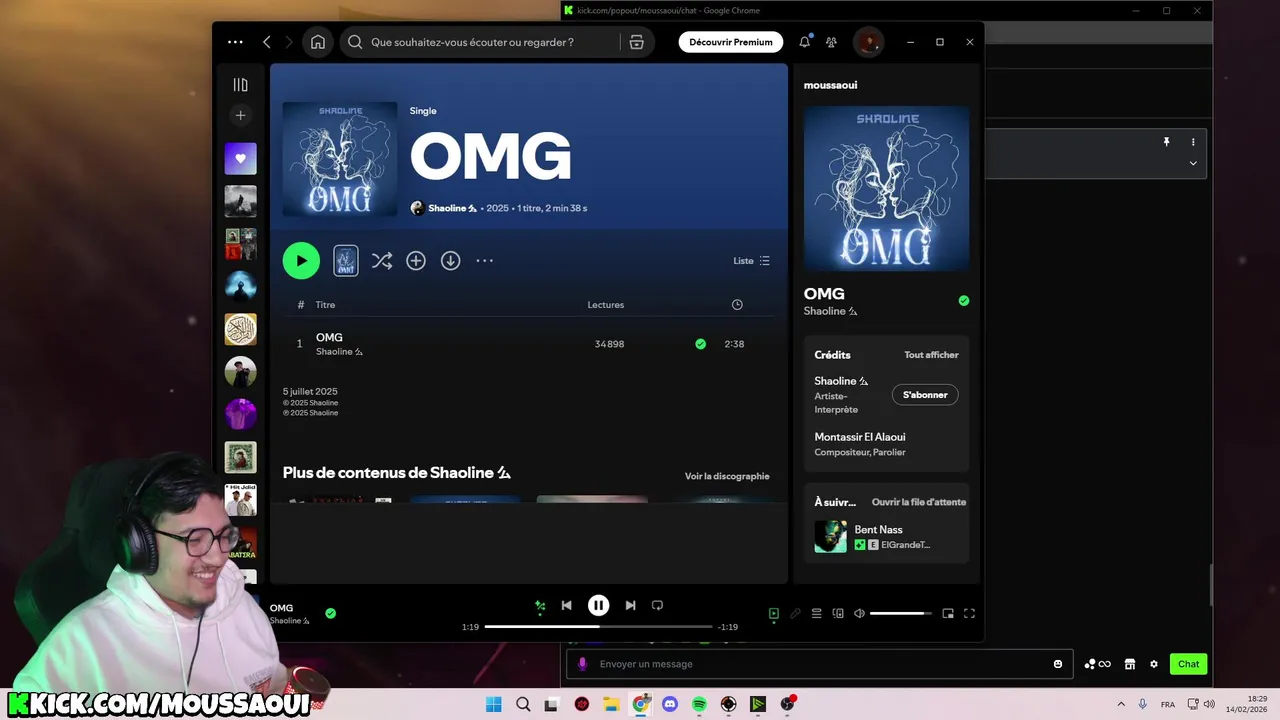Play the OMG single with the green button
Screen dimensions: 1280x720
[301, 260]
